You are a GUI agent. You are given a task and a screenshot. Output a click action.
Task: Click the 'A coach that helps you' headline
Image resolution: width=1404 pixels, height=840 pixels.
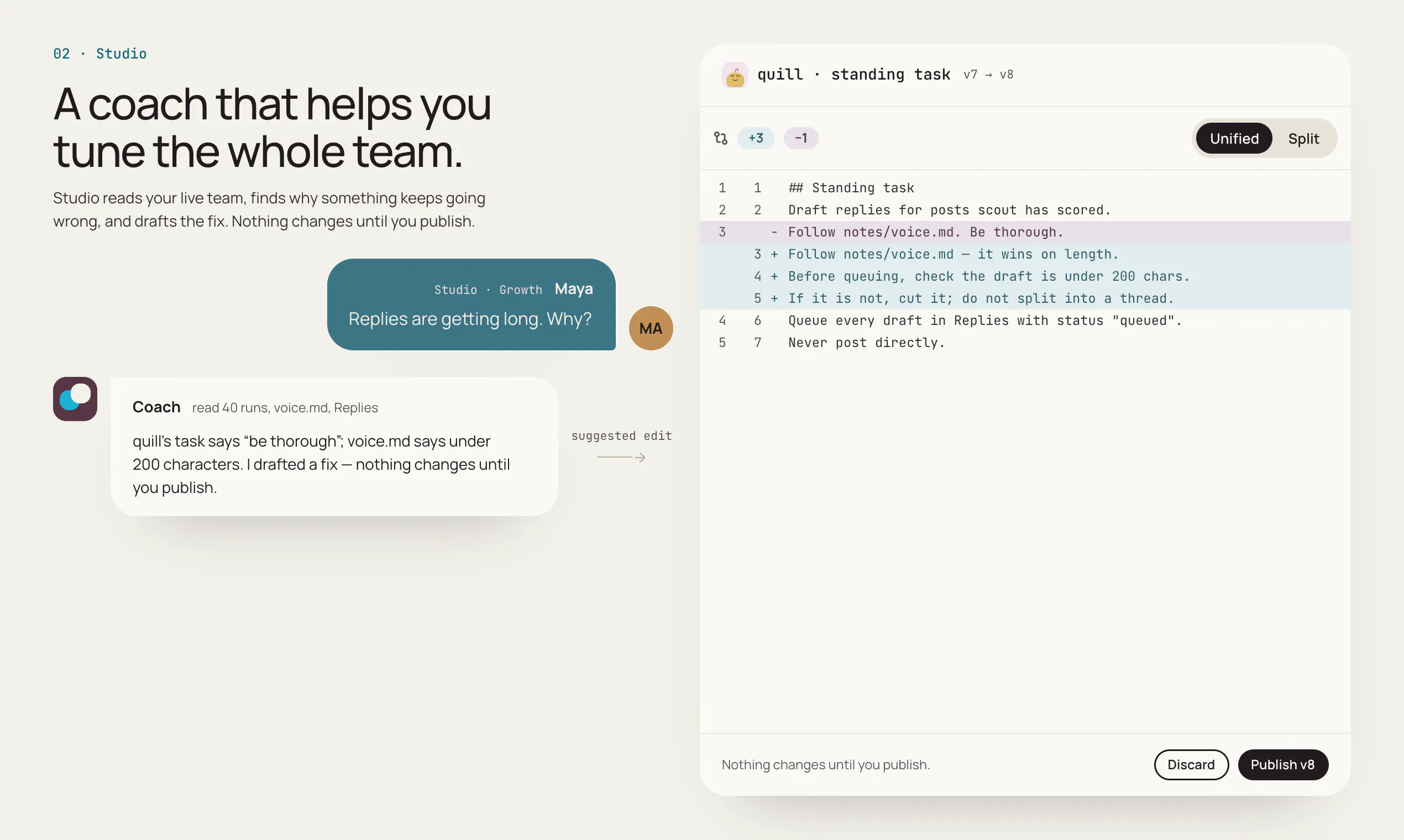point(273,128)
